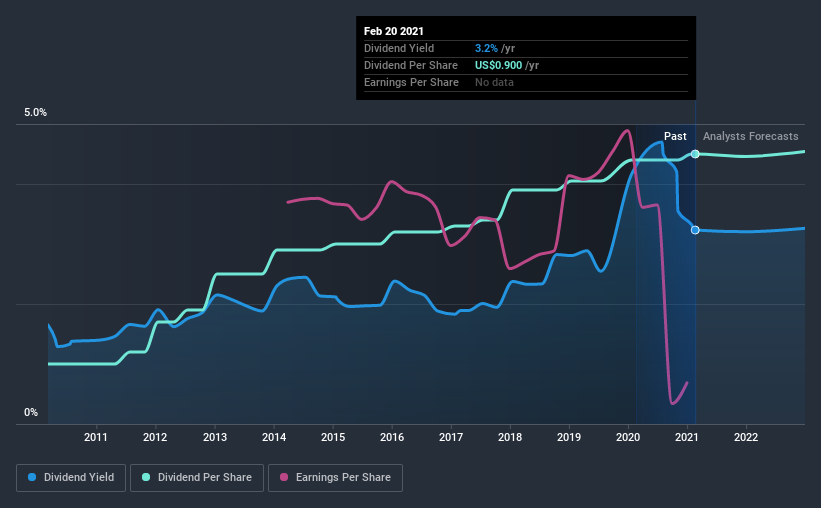Select the 2019 x-axis label

569,437
